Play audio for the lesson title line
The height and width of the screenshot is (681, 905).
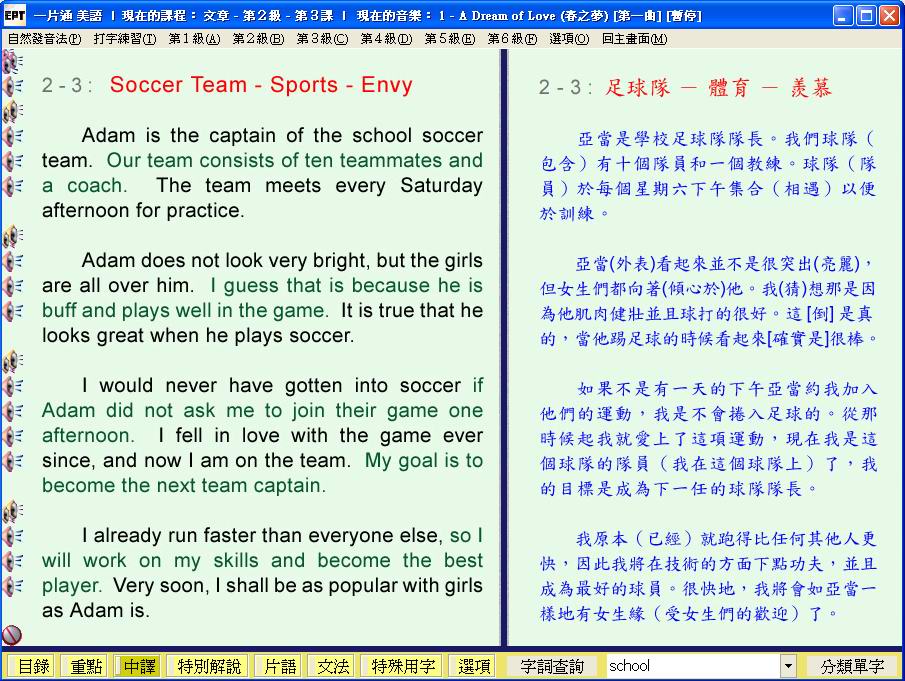(x=12, y=86)
